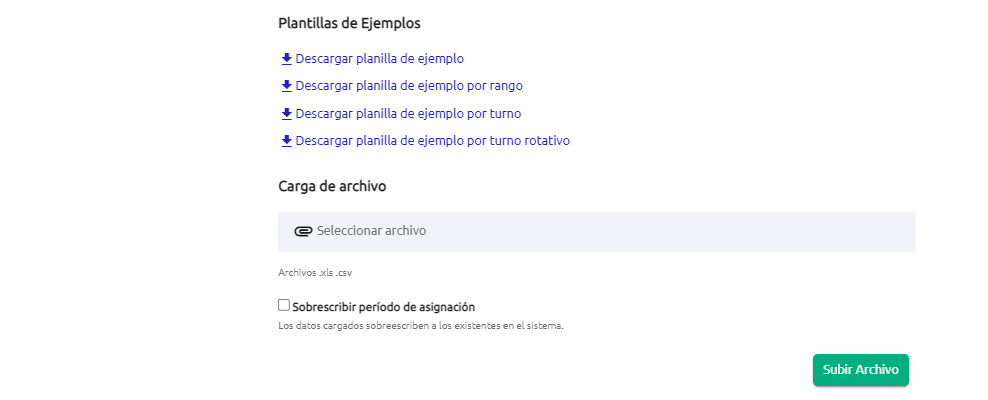Click the paperclip attachment icon
The width and height of the screenshot is (988, 400).
(x=303, y=231)
